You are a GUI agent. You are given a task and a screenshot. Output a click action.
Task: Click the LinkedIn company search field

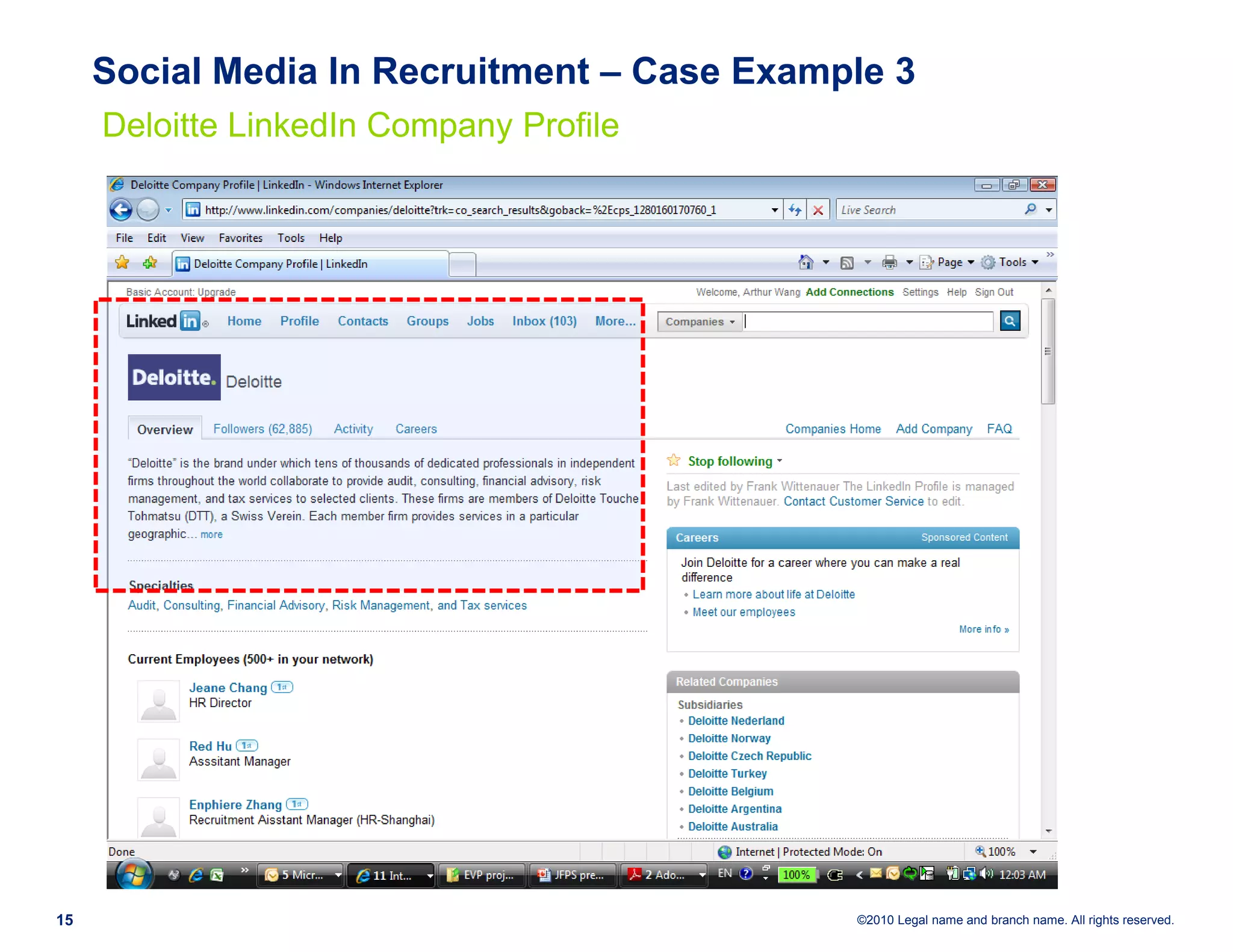(869, 321)
